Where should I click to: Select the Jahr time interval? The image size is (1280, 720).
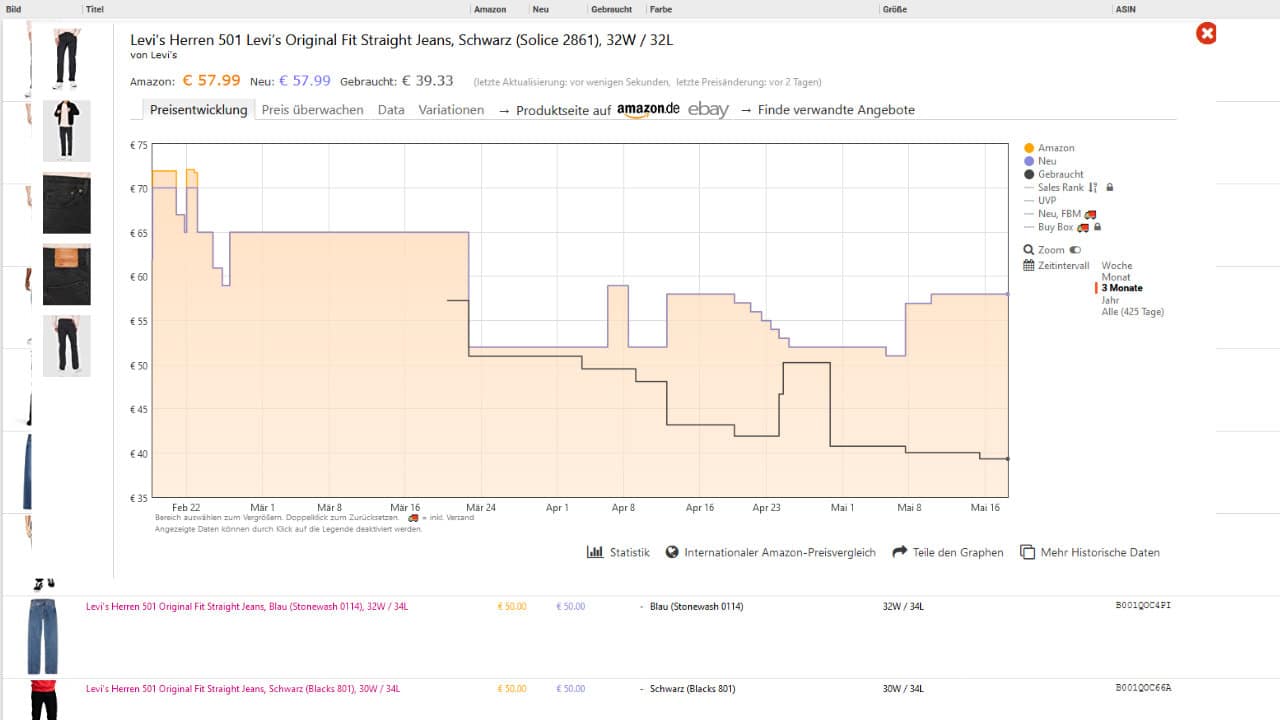click(x=1110, y=300)
